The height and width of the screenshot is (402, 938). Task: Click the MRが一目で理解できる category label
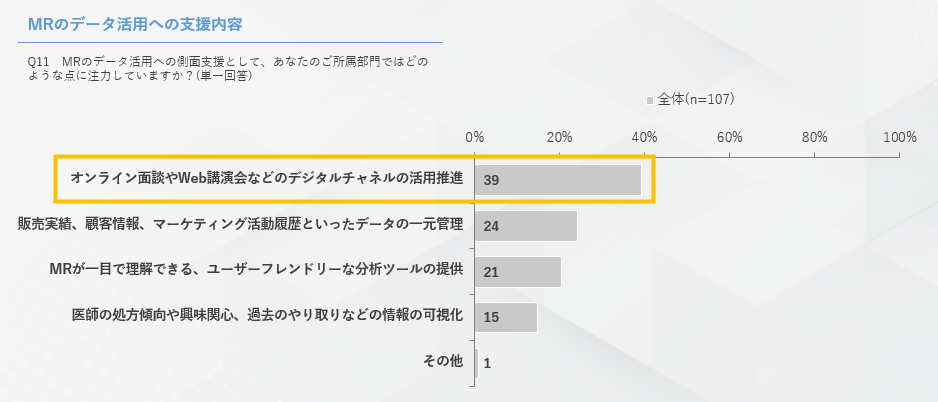(255, 270)
